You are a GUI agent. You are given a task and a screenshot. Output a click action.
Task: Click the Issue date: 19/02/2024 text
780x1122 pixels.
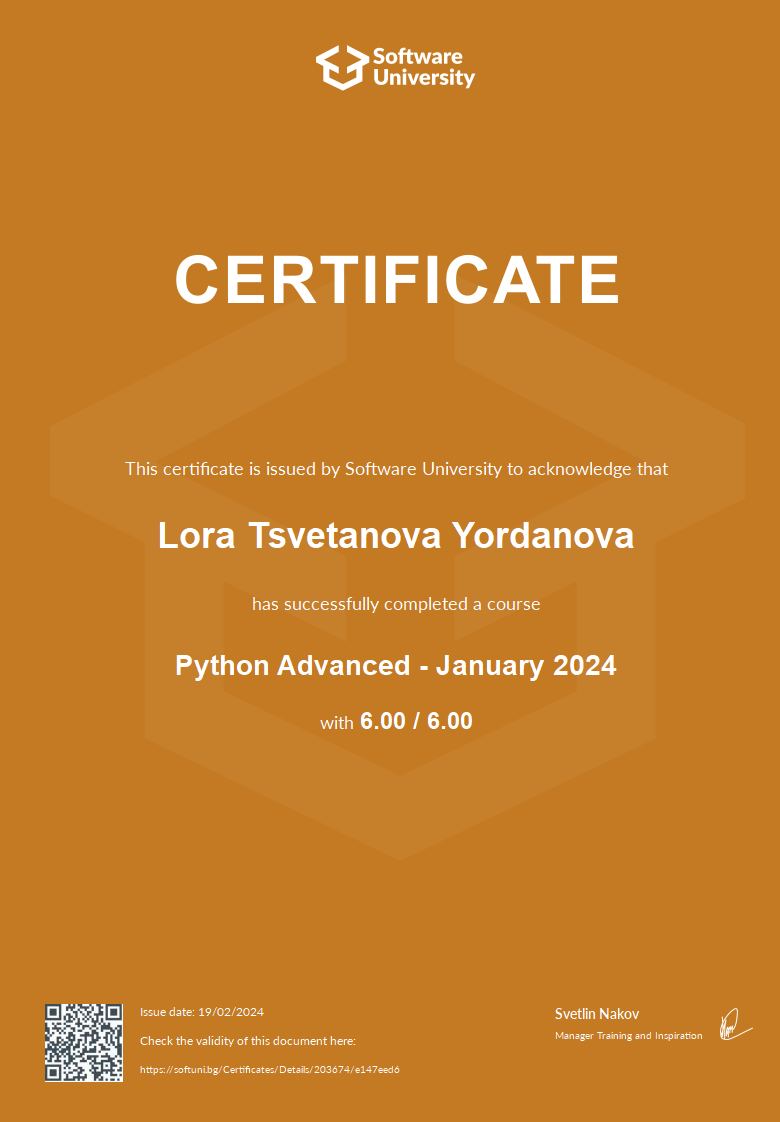(202, 1012)
